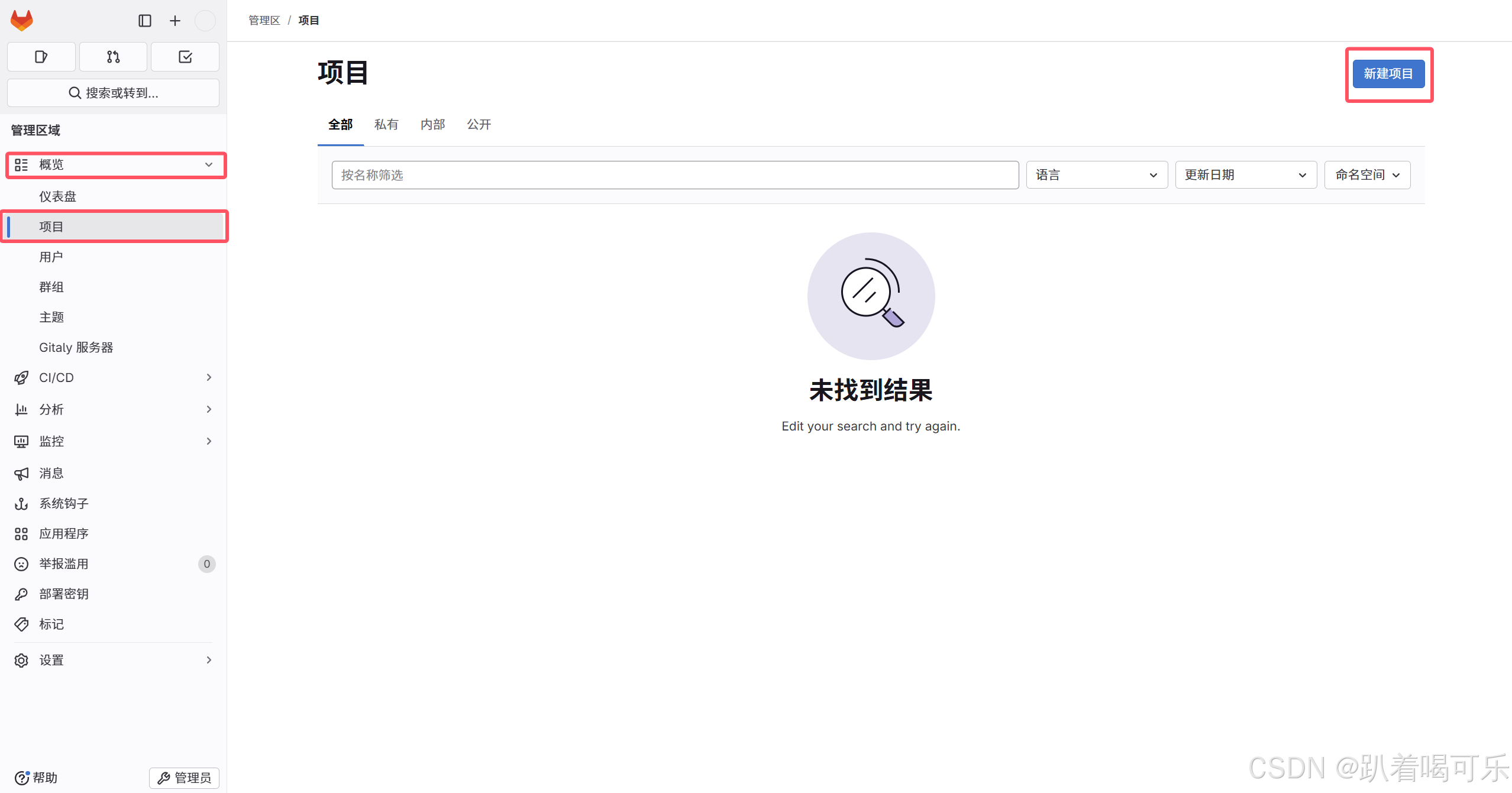1512x793 pixels.
Task: Click the 管理员 button
Action: pos(184,778)
